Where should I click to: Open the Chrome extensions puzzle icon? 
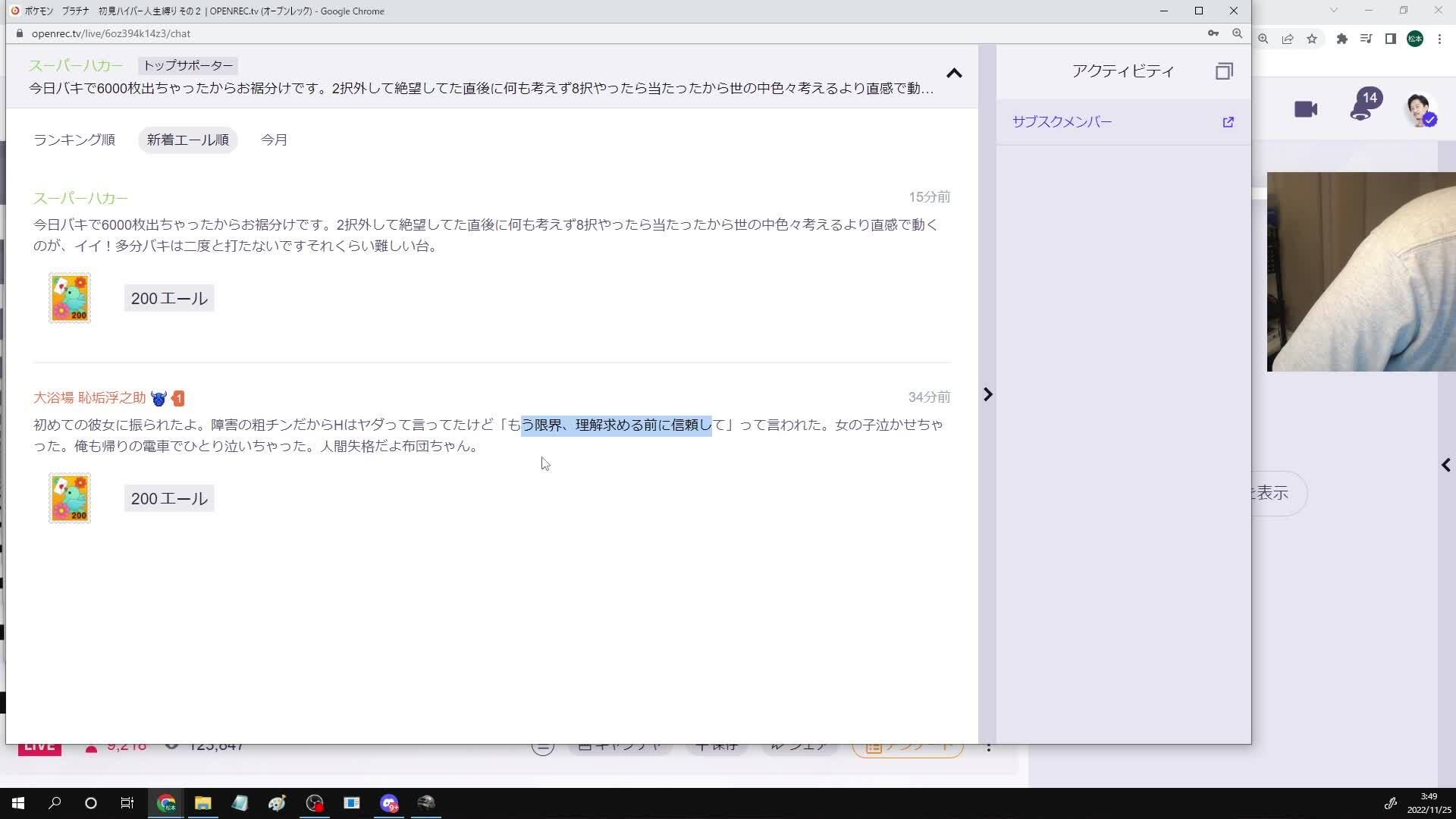[1341, 38]
